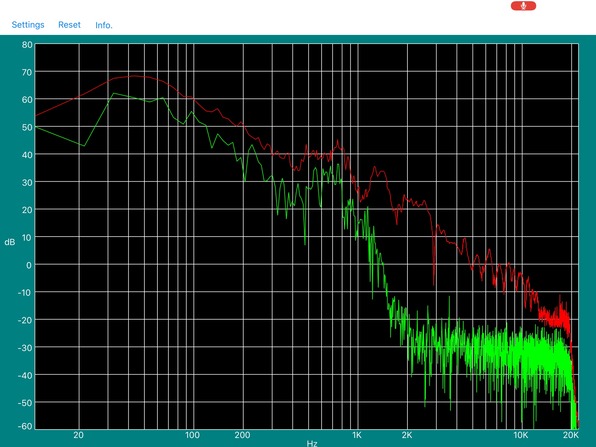Click the 20 frequency axis label

click(x=78, y=435)
